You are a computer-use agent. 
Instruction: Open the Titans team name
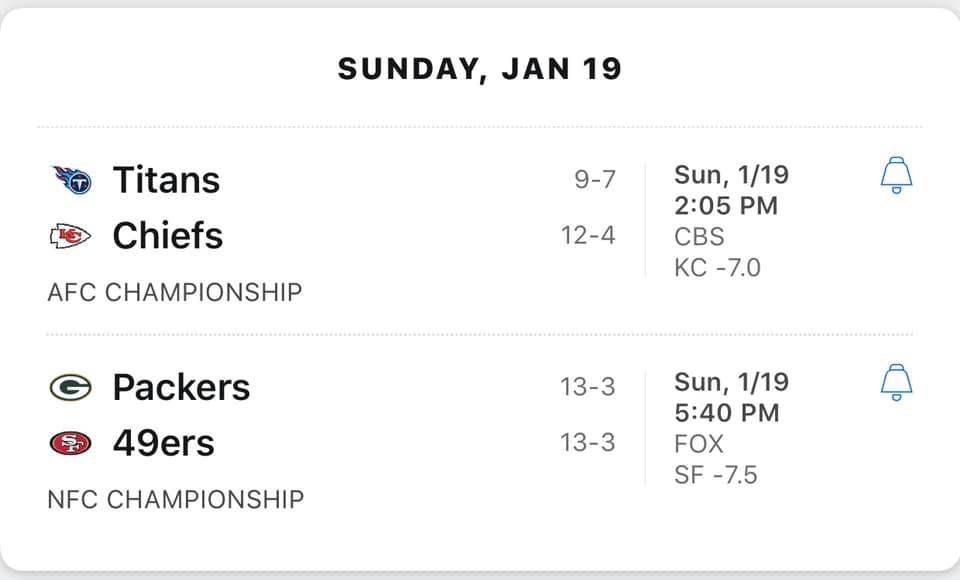pyautogui.click(x=167, y=180)
